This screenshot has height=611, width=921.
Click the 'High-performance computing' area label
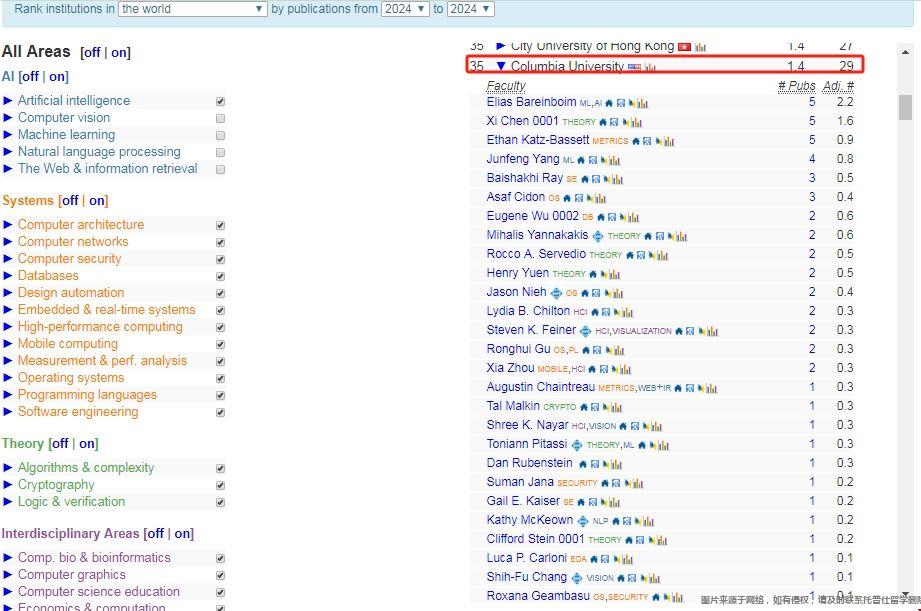click(100, 327)
